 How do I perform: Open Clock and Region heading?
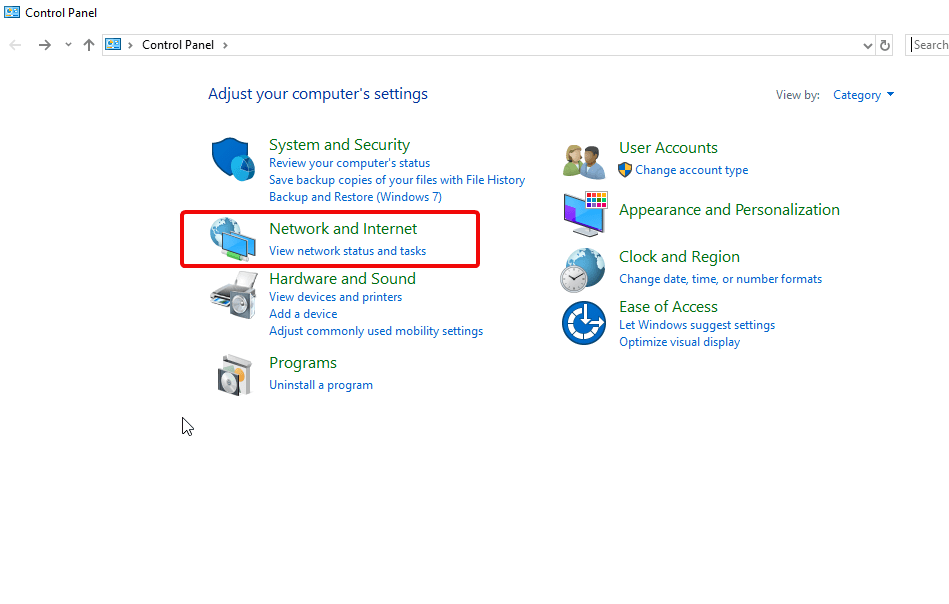(679, 257)
